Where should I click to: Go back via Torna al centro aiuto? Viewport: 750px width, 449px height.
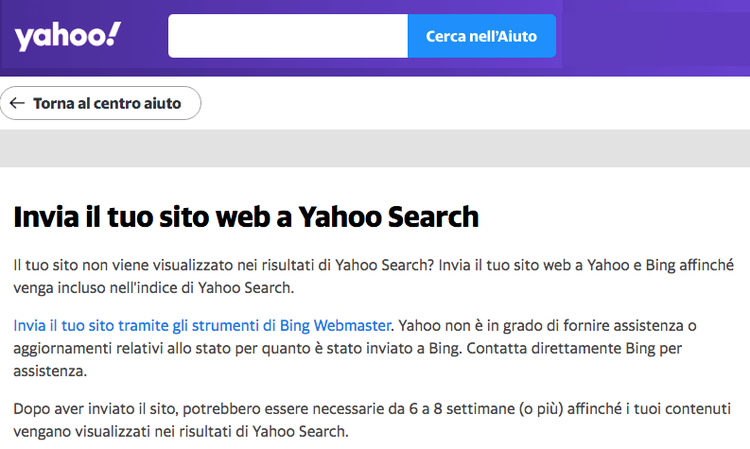100,103
